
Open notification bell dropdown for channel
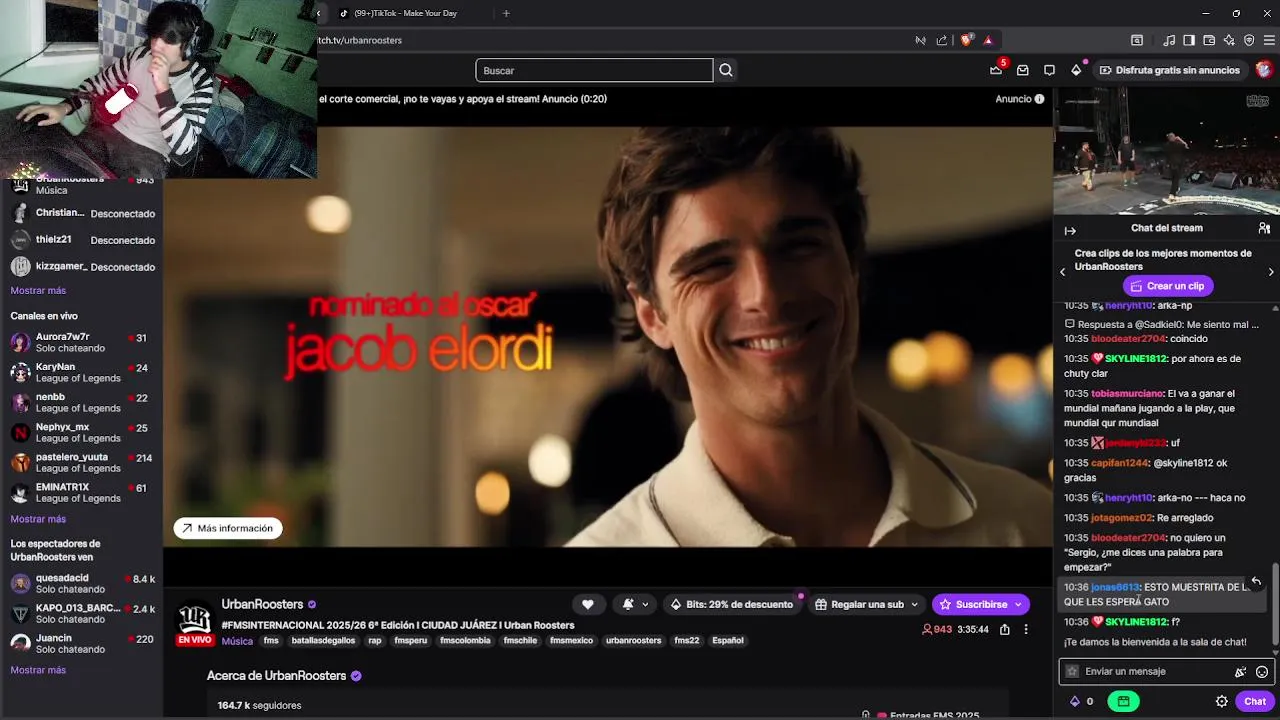click(x=635, y=604)
